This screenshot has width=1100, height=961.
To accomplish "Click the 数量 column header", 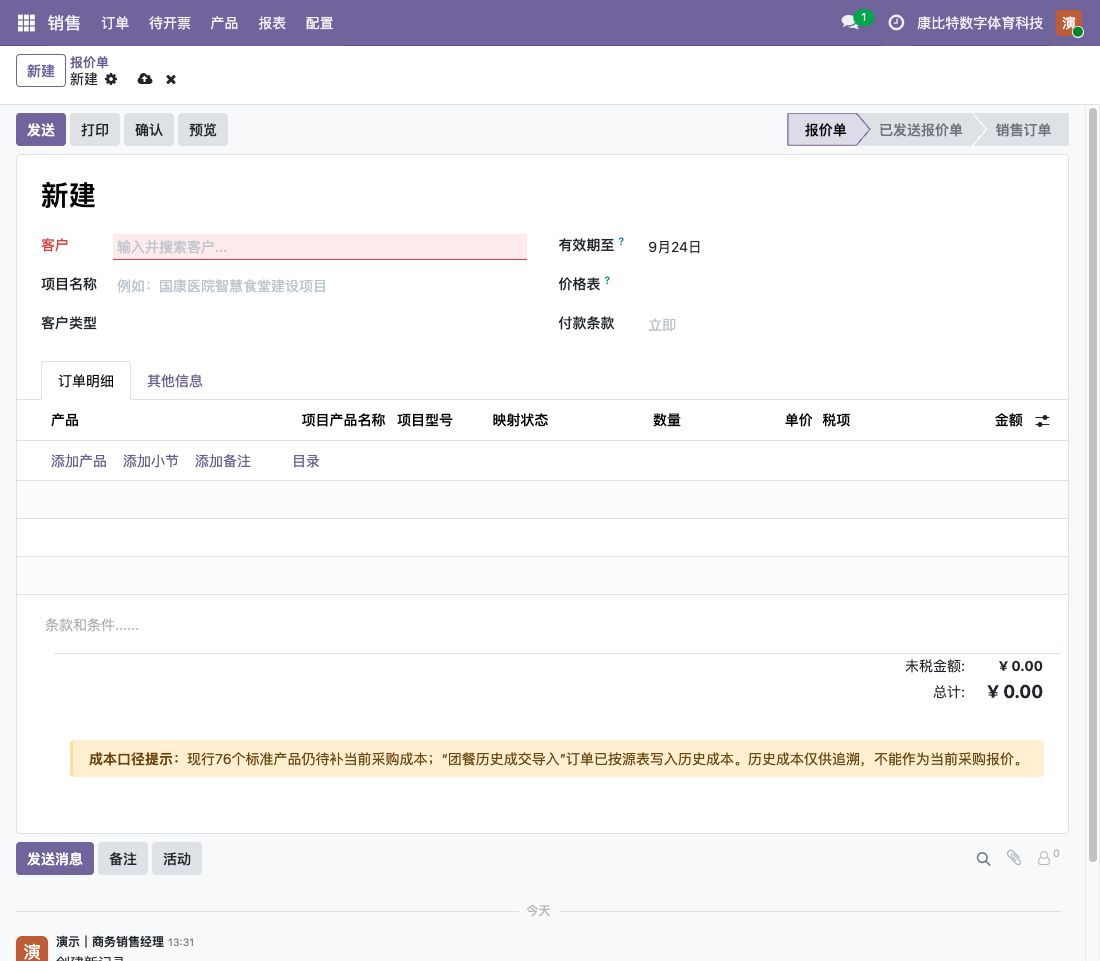I will point(666,420).
